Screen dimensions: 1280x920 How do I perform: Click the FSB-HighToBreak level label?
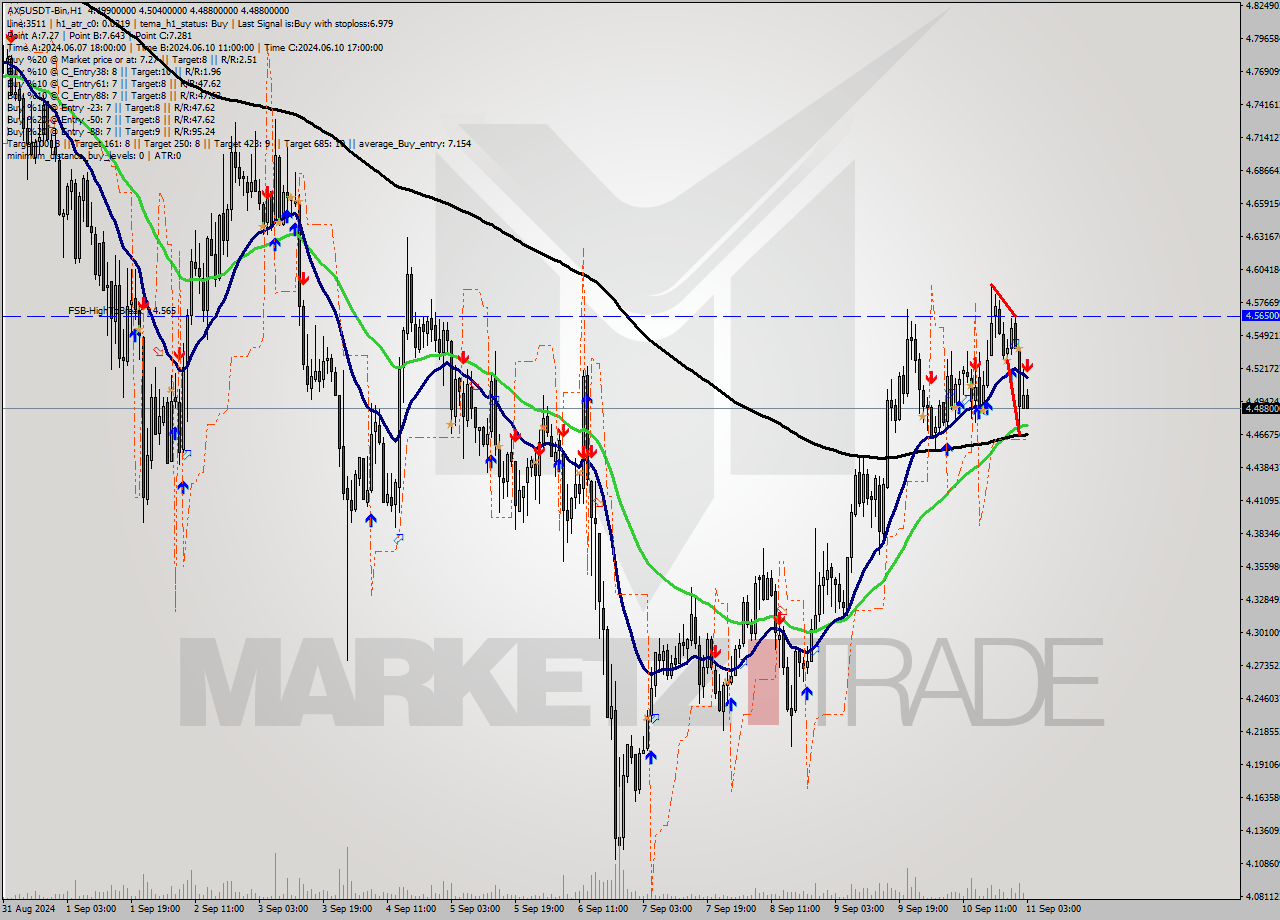coord(122,311)
